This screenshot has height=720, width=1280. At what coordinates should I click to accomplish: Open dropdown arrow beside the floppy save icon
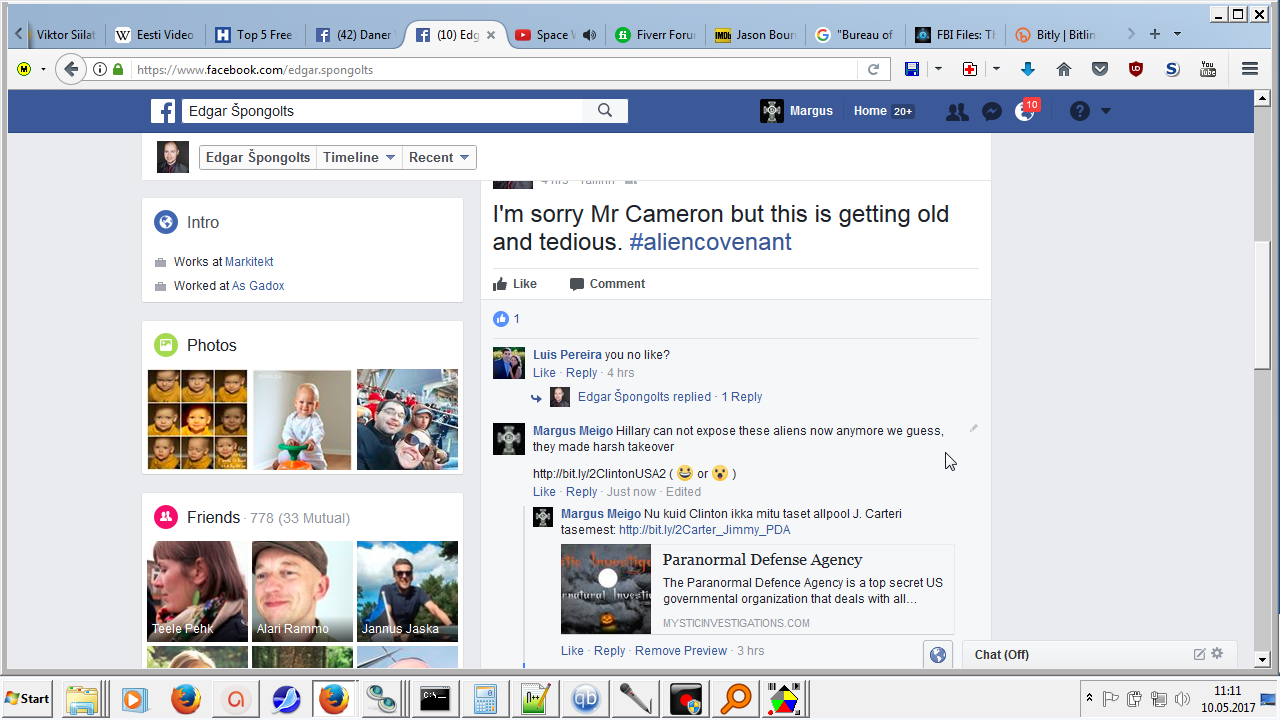(x=938, y=69)
